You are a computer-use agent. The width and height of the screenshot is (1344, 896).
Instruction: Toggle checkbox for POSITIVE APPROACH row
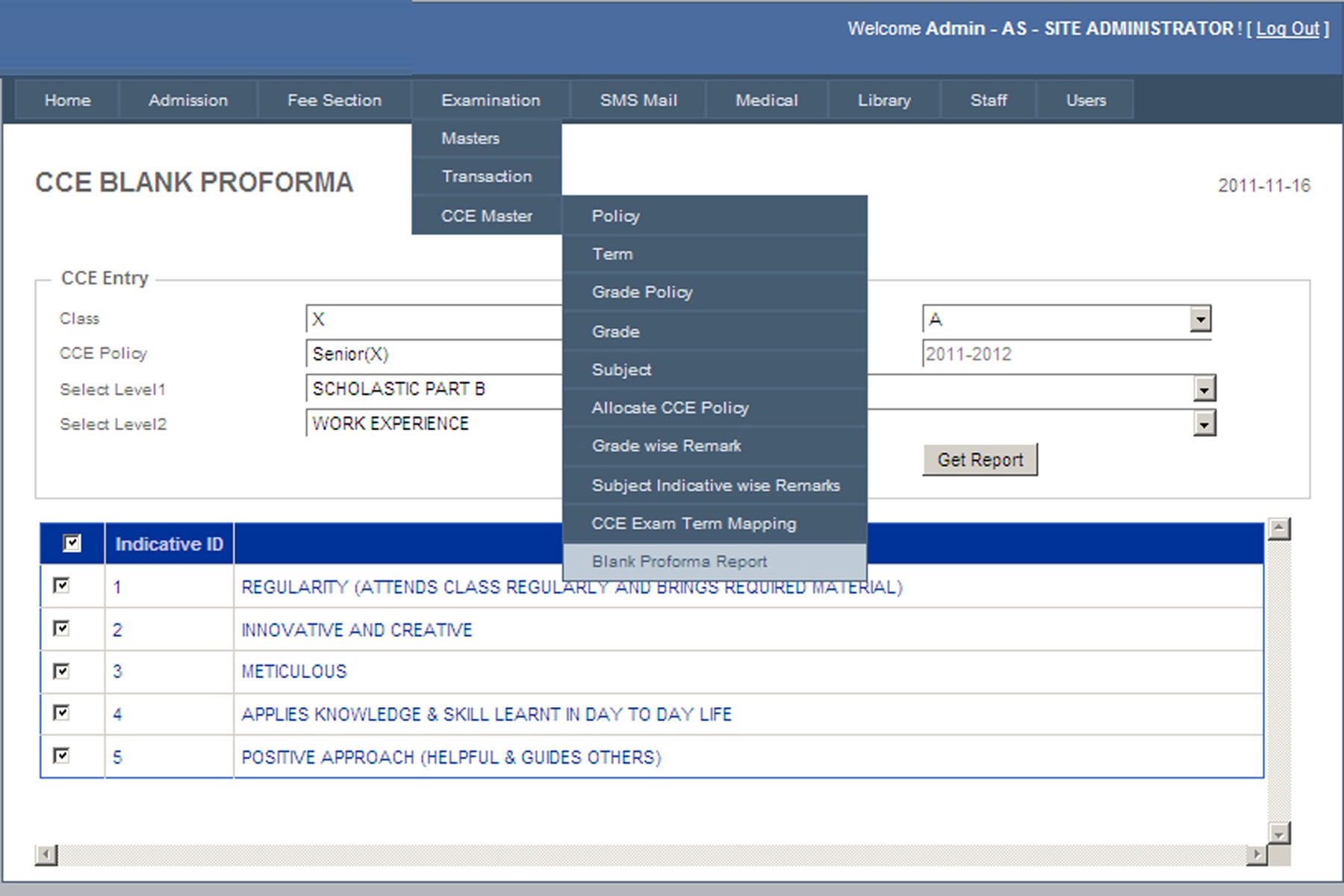[x=62, y=756]
